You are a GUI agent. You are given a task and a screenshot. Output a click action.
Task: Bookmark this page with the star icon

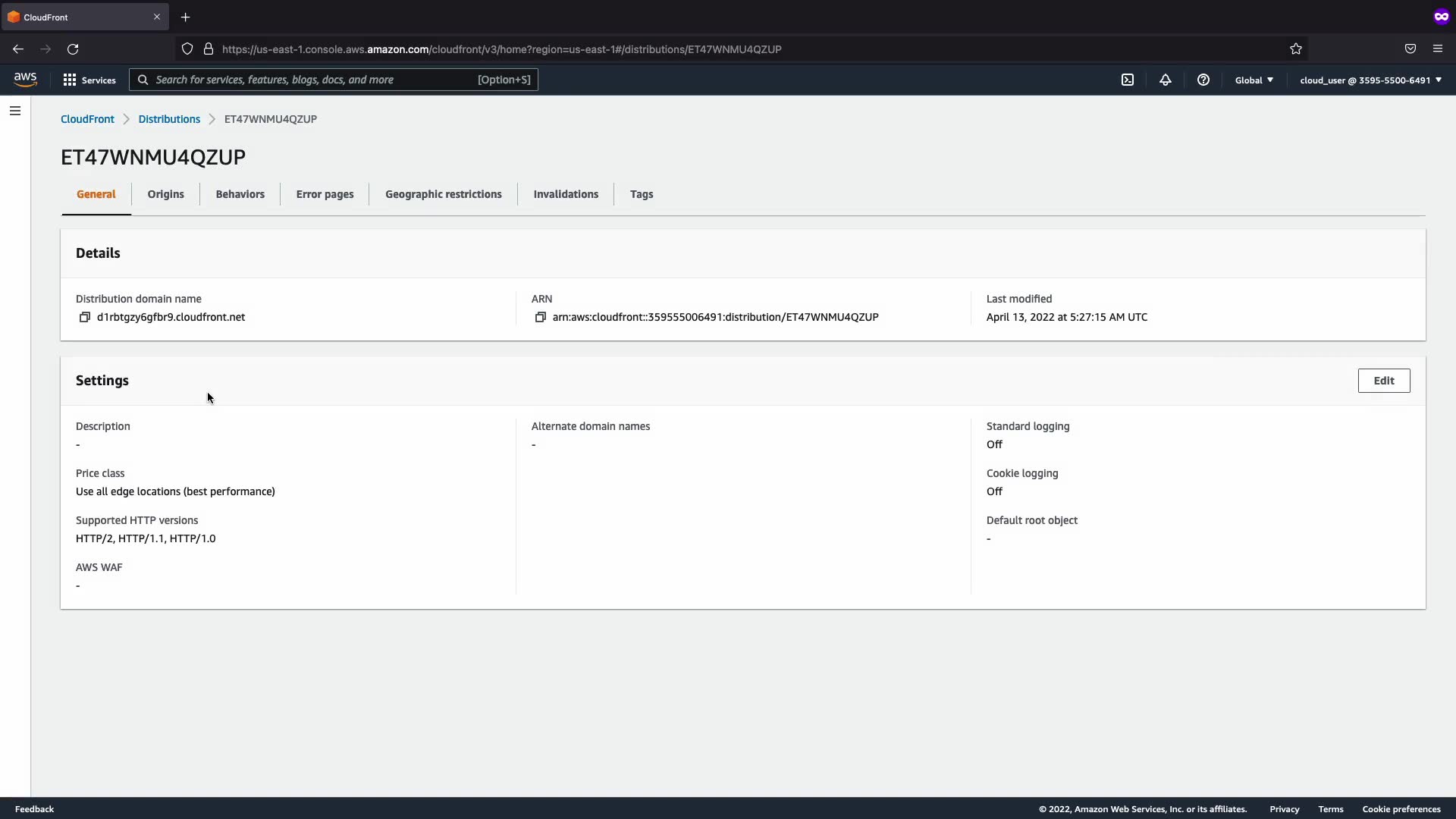[x=1296, y=49]
